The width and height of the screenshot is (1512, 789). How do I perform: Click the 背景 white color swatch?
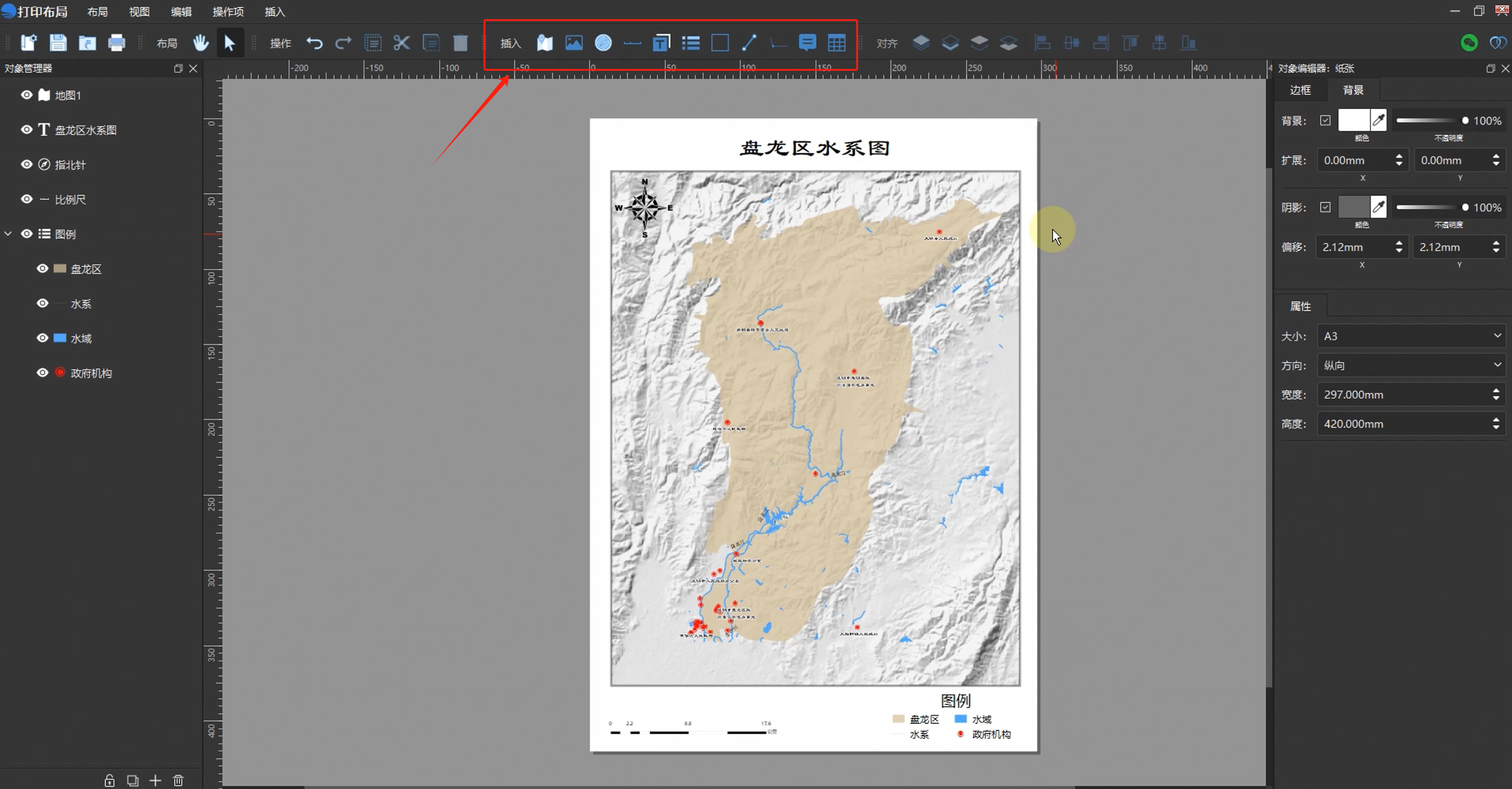(x=1353, y=120)
